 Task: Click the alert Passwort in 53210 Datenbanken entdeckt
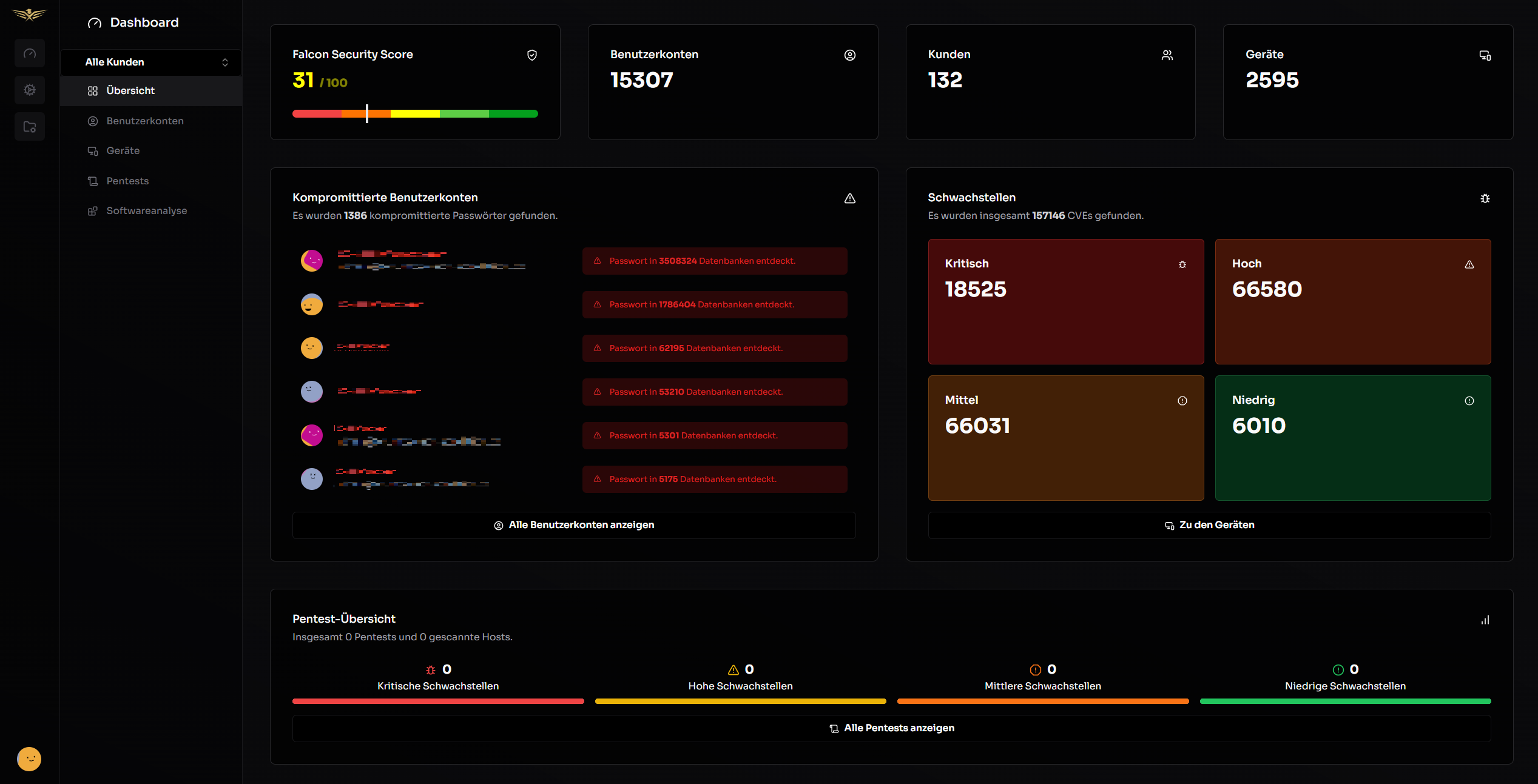[x=715, y=392]
